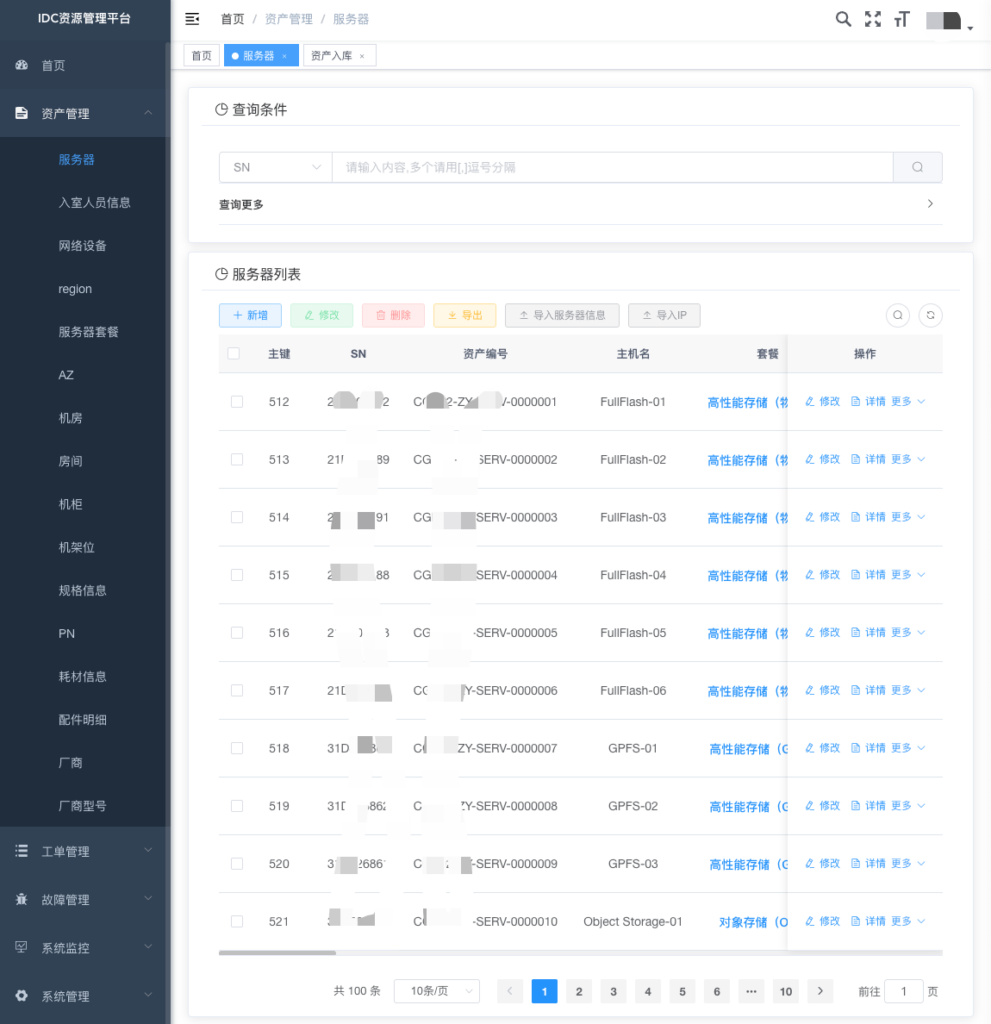Click 导入服务器信息 button
Viewport: 991px width, 1024px height.
click(x=562, y=315)
